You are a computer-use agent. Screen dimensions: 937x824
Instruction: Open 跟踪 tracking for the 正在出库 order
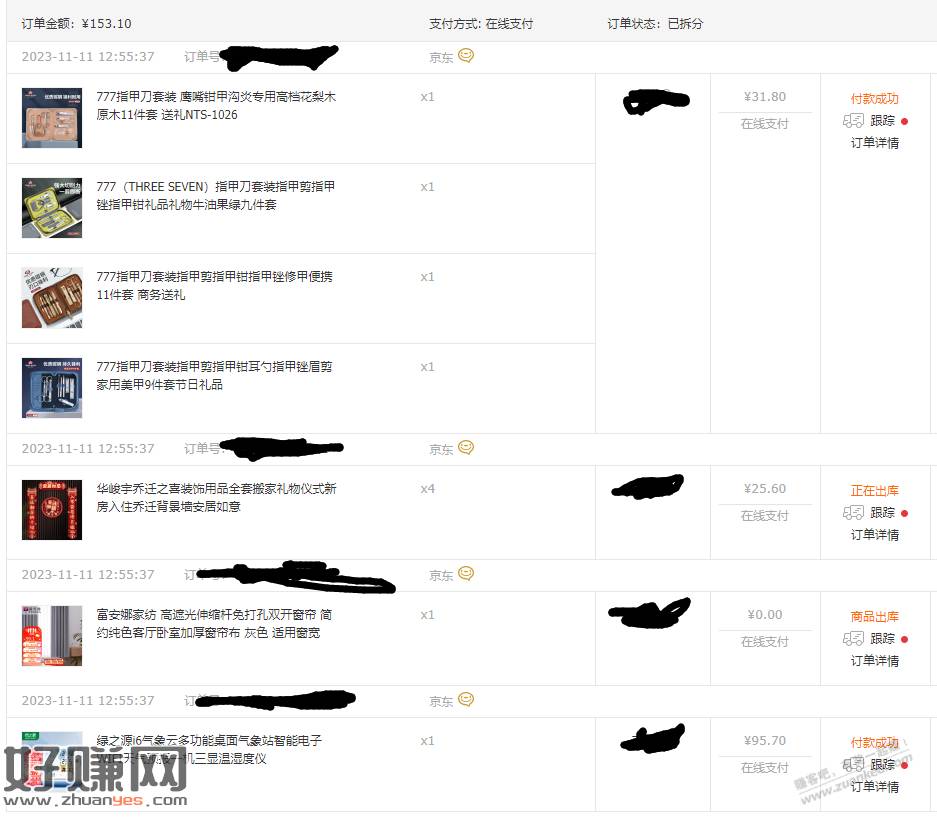pyautogui.click(x=883, y=513)
